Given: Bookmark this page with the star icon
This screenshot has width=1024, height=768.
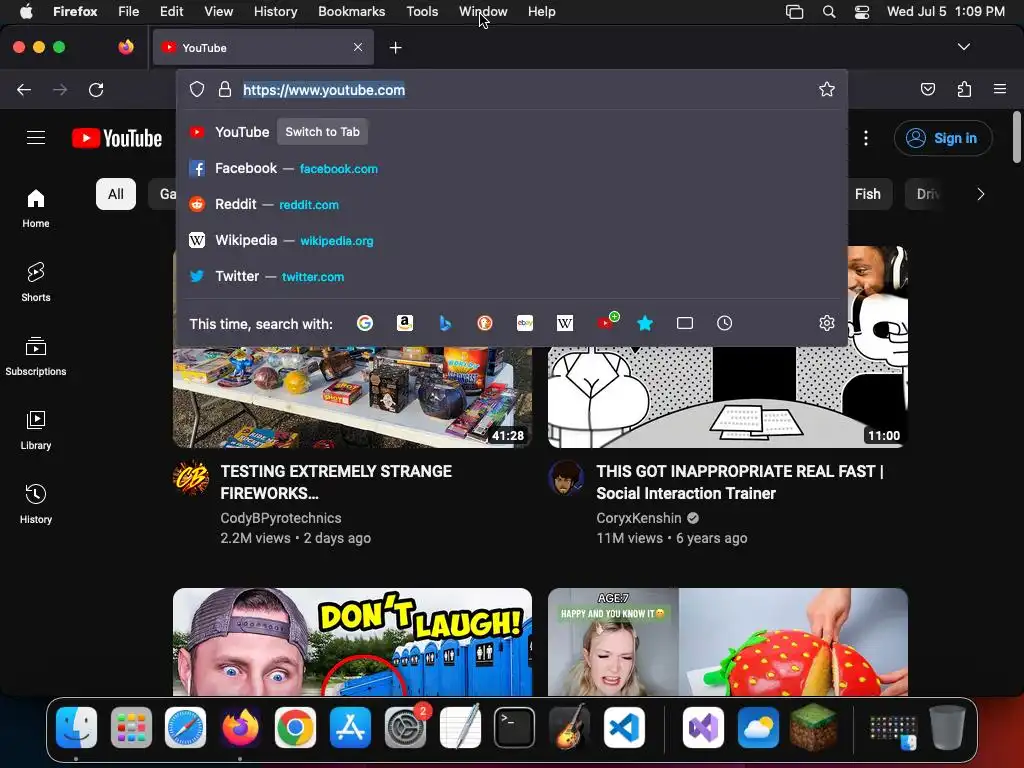Looking at the screenshot, I should [827, 89].
